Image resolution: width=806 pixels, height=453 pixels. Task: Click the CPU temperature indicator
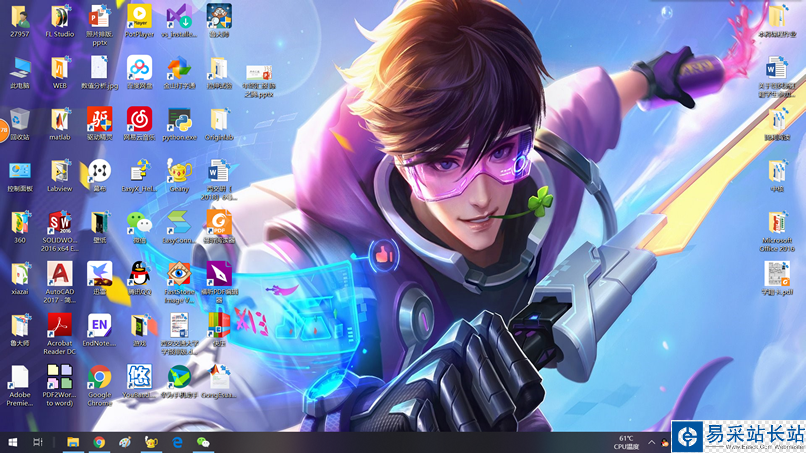point(626,443)
